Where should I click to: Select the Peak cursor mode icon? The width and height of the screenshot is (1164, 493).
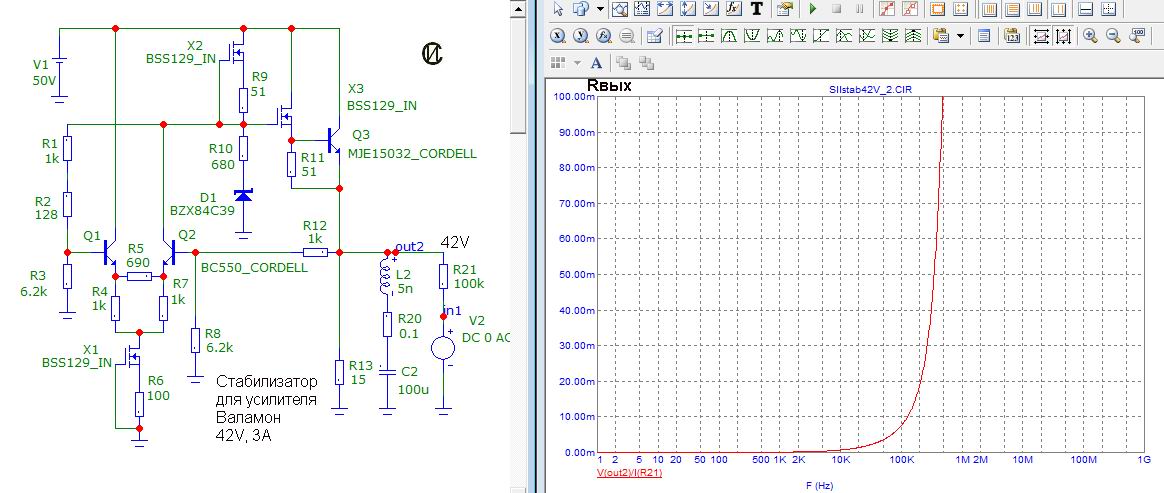[x=730, y=36]
